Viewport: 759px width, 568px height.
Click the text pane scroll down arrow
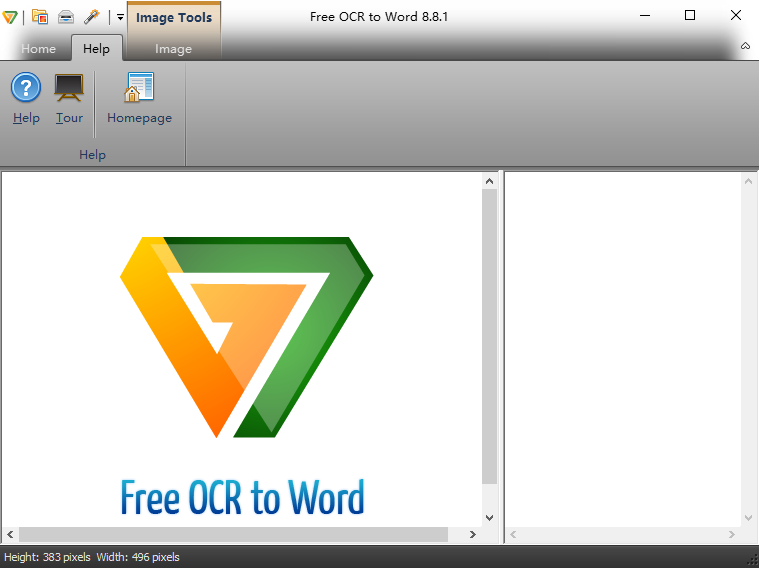tap(748, 518)
